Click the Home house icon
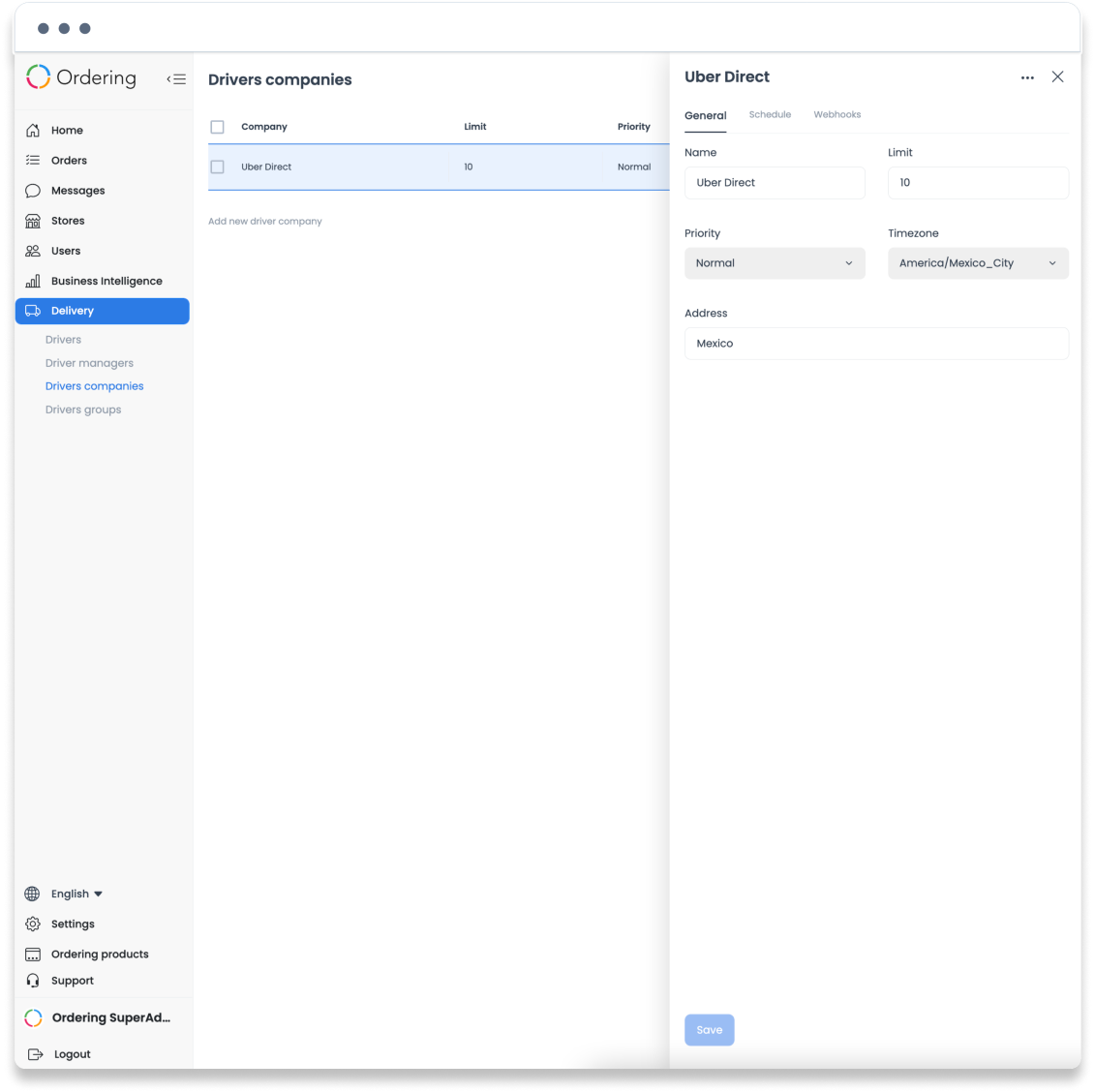The image size is (1095, 1092). [33, 131]
